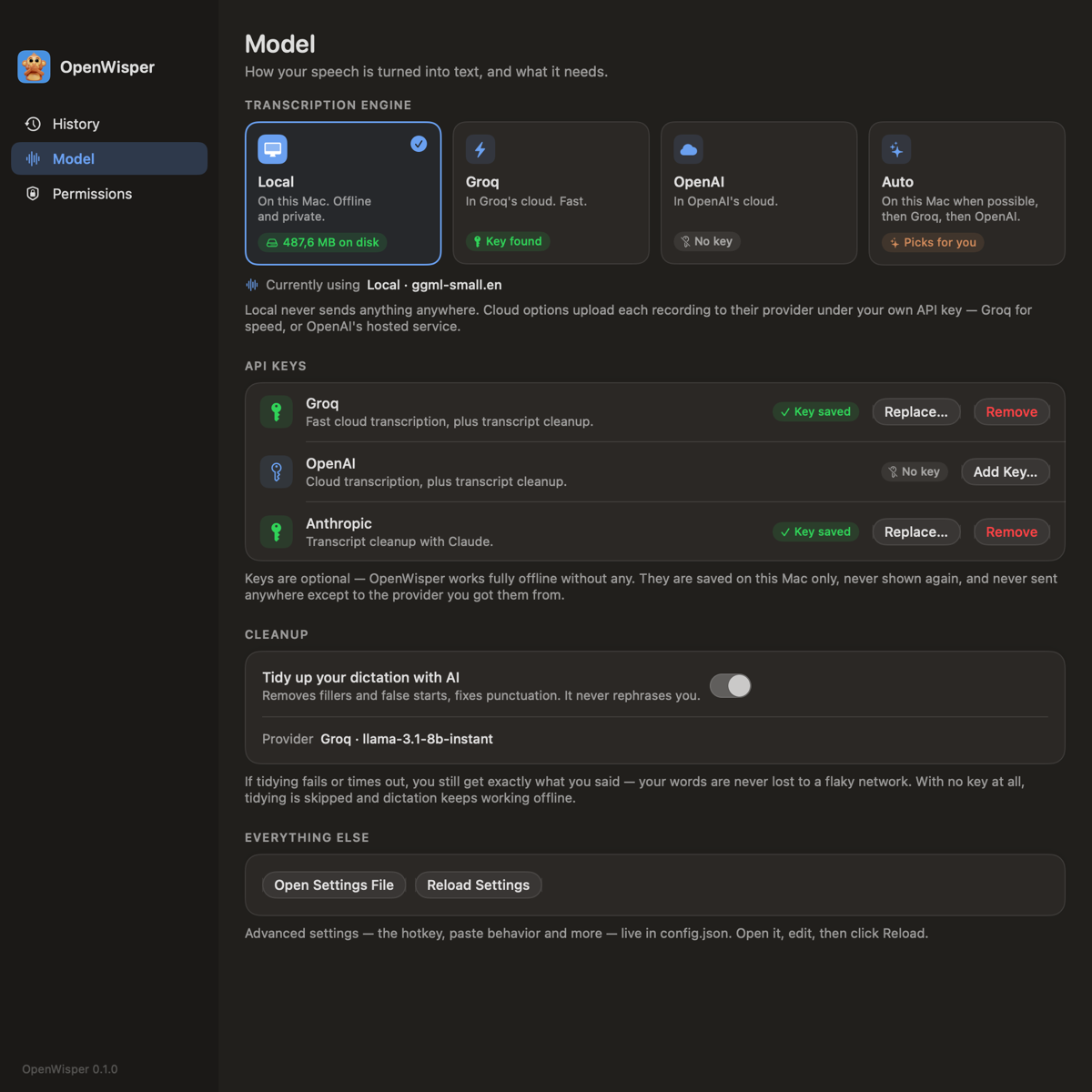Click the CLEANUP section header
Image resolution: width=1092 pixels, height=1092 pixels.
277,634
